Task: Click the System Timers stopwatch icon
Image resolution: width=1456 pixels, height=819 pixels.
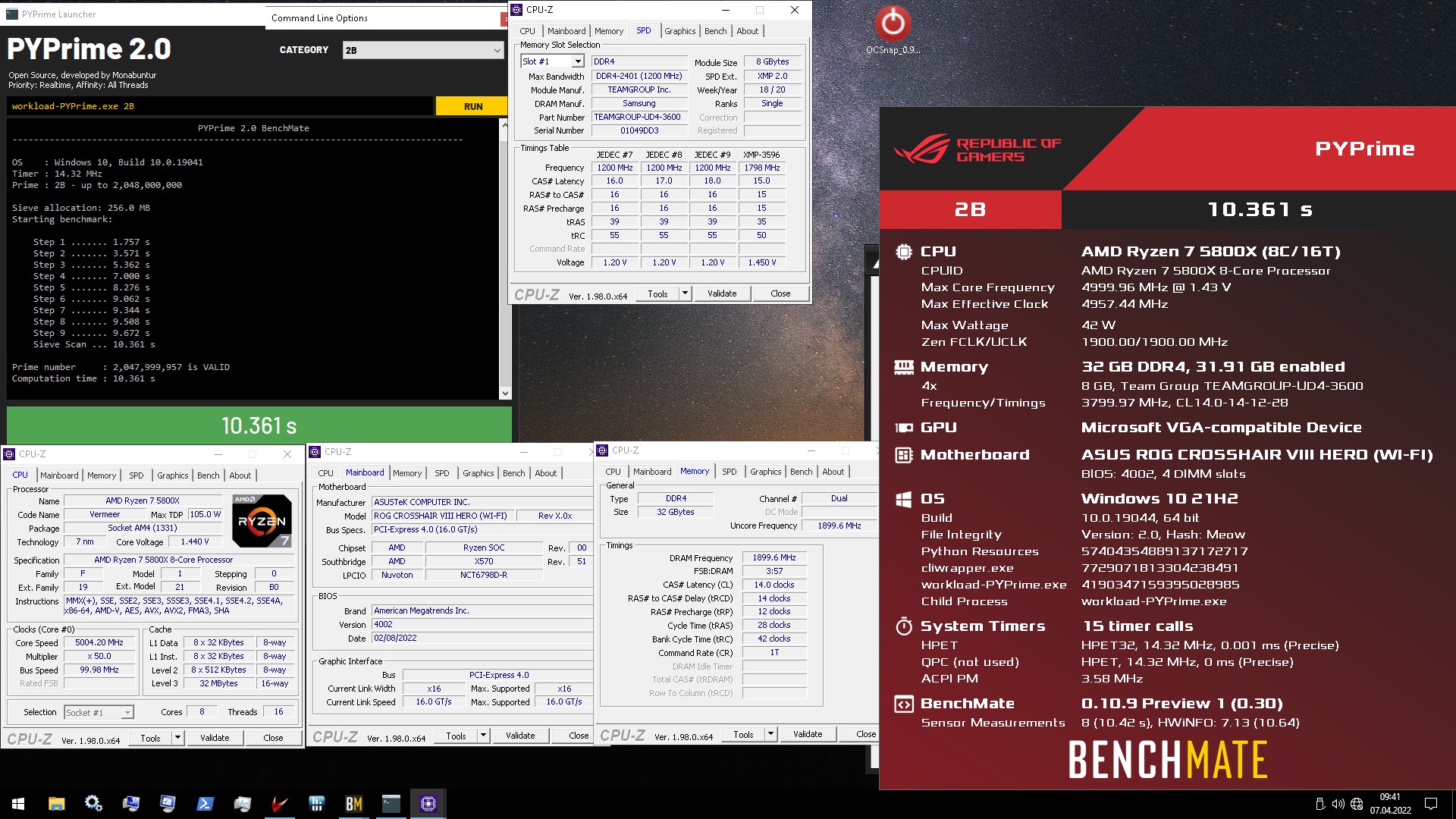Action: (x=903, y=626)
